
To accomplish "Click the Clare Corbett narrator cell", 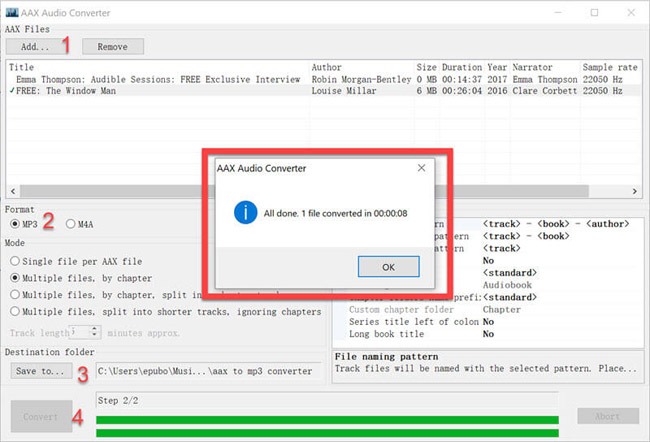I will click(545, 91).
